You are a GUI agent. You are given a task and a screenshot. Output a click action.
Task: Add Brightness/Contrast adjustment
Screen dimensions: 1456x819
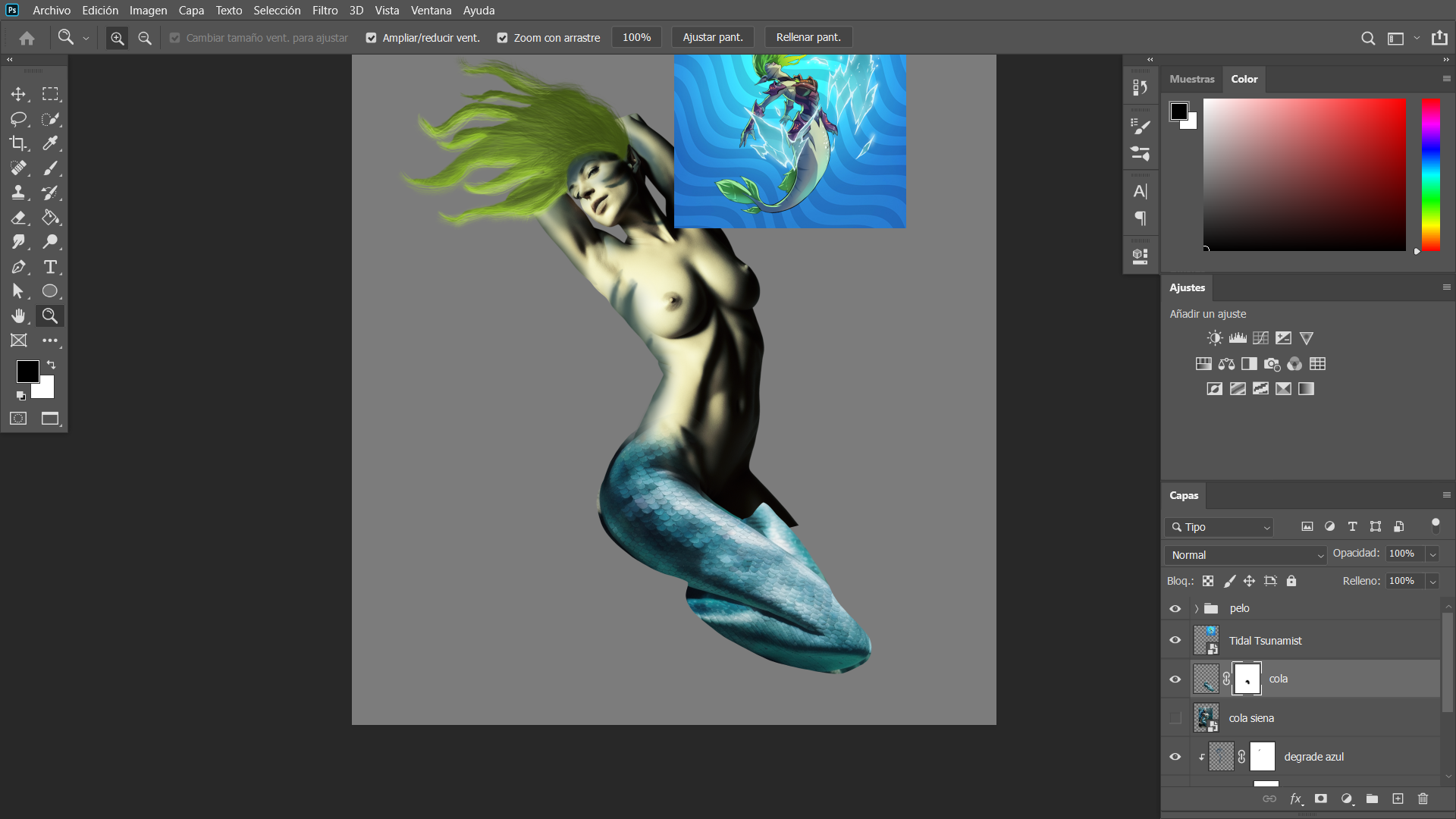[x=1215, y=338]
